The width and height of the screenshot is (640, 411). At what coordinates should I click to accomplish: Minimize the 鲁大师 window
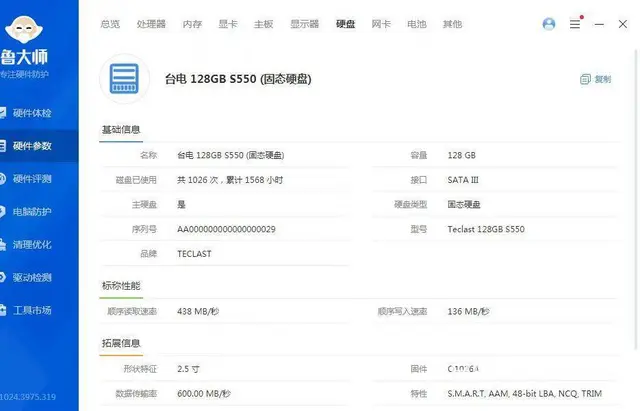[599, 24]
